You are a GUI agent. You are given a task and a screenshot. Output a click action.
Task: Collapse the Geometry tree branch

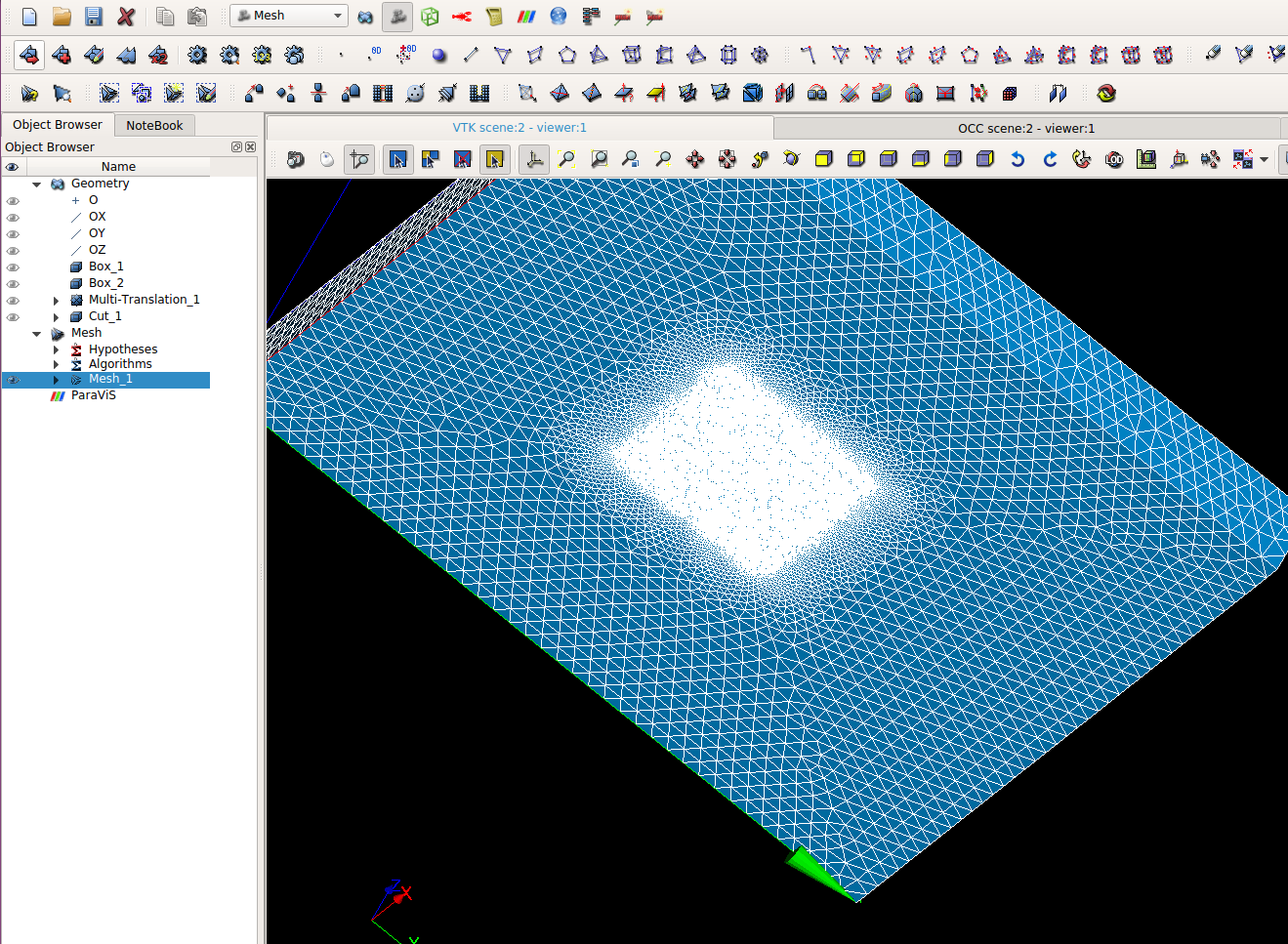click(x=37, y=185)
